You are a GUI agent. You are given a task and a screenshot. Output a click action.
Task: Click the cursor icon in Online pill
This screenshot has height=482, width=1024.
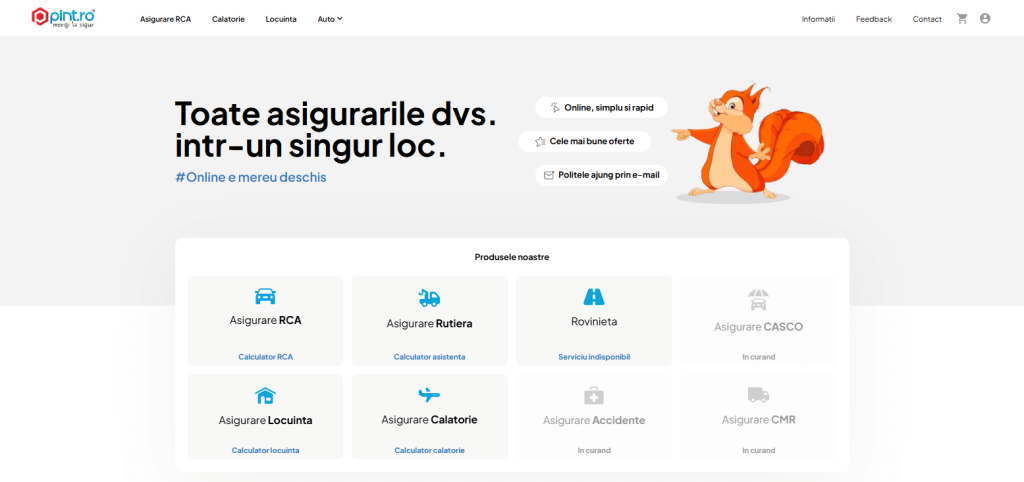click(555, 108)
